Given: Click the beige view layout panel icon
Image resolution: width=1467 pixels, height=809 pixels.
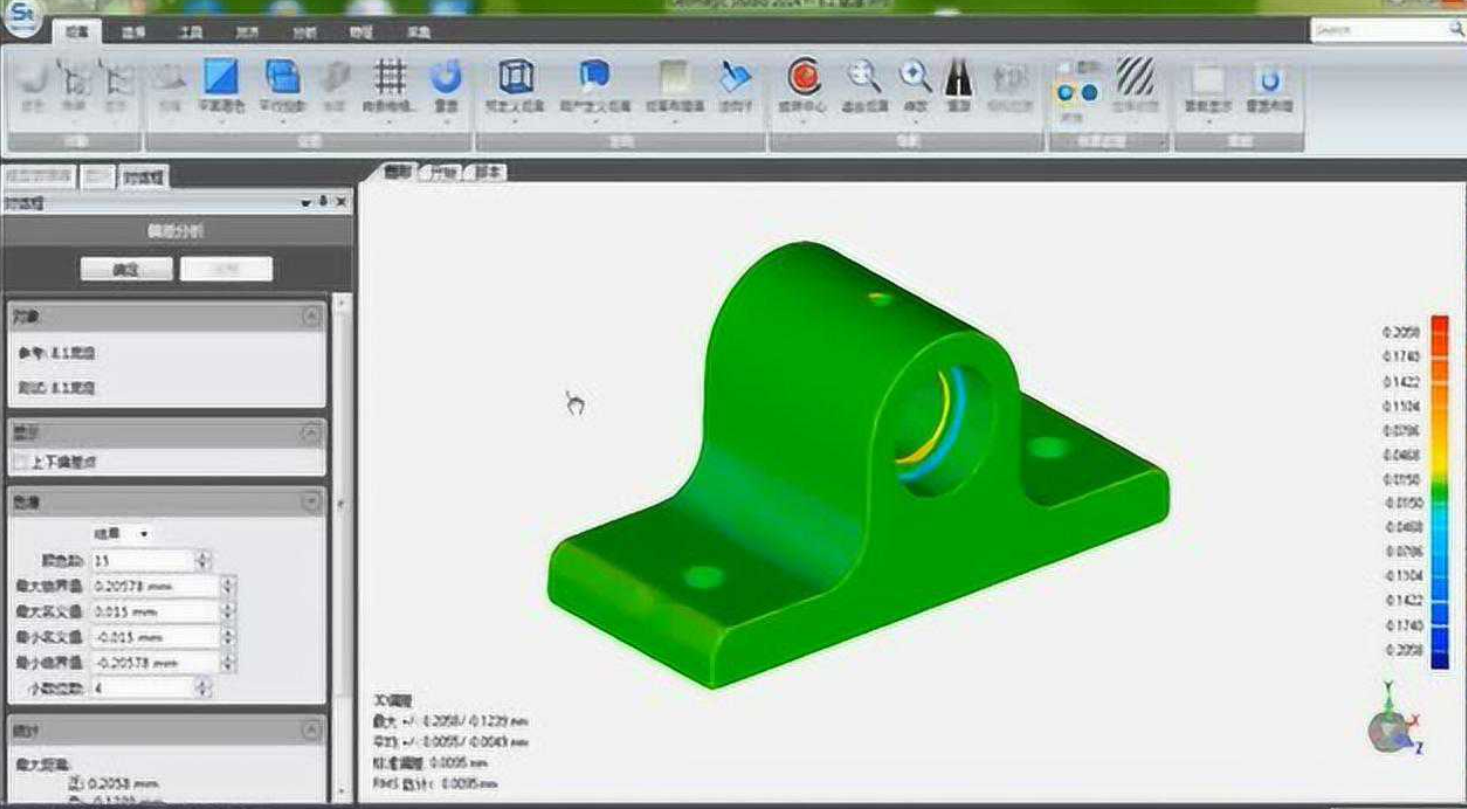Looking at the screenshot, I should (x=674, y=76).
